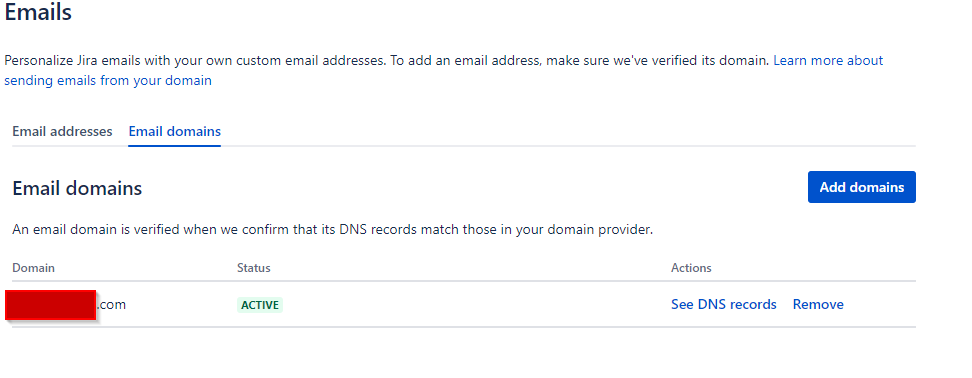Click the DNS records verification description text
Viewport: 972px width, 378px height.
pos(332,230)
